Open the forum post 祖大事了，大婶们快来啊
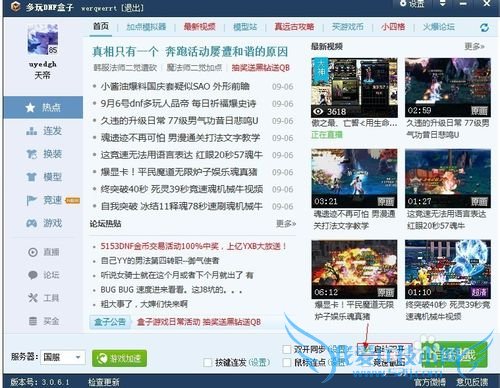 coord(144,304)
